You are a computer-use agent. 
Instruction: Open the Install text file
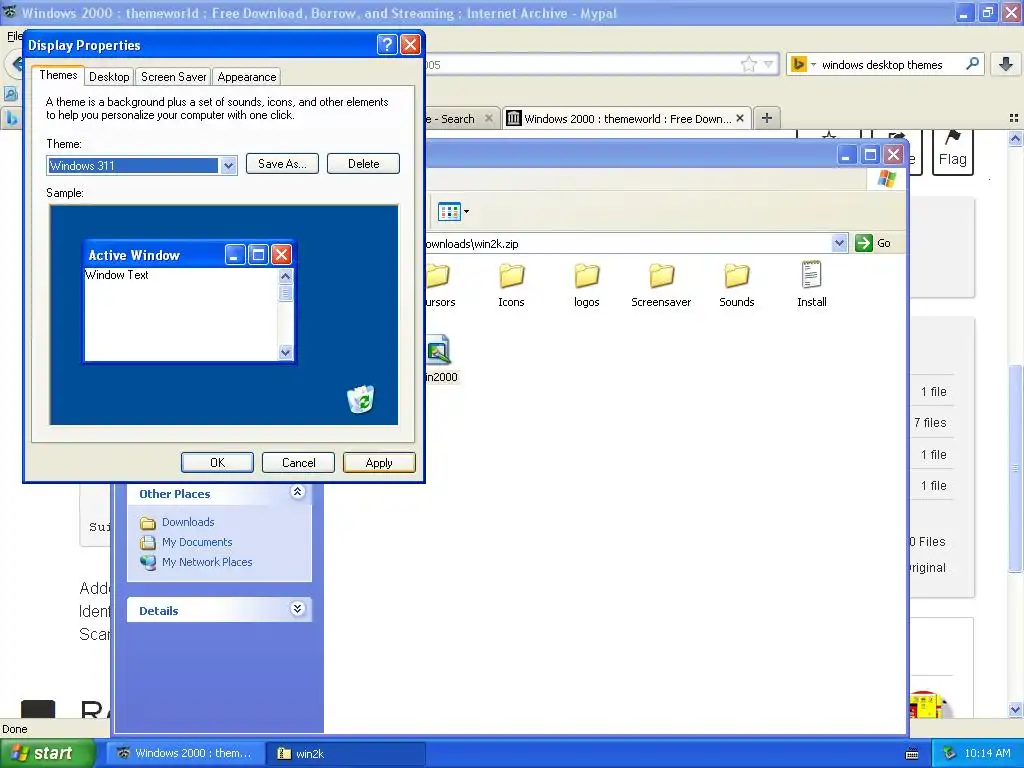[812, 285]
